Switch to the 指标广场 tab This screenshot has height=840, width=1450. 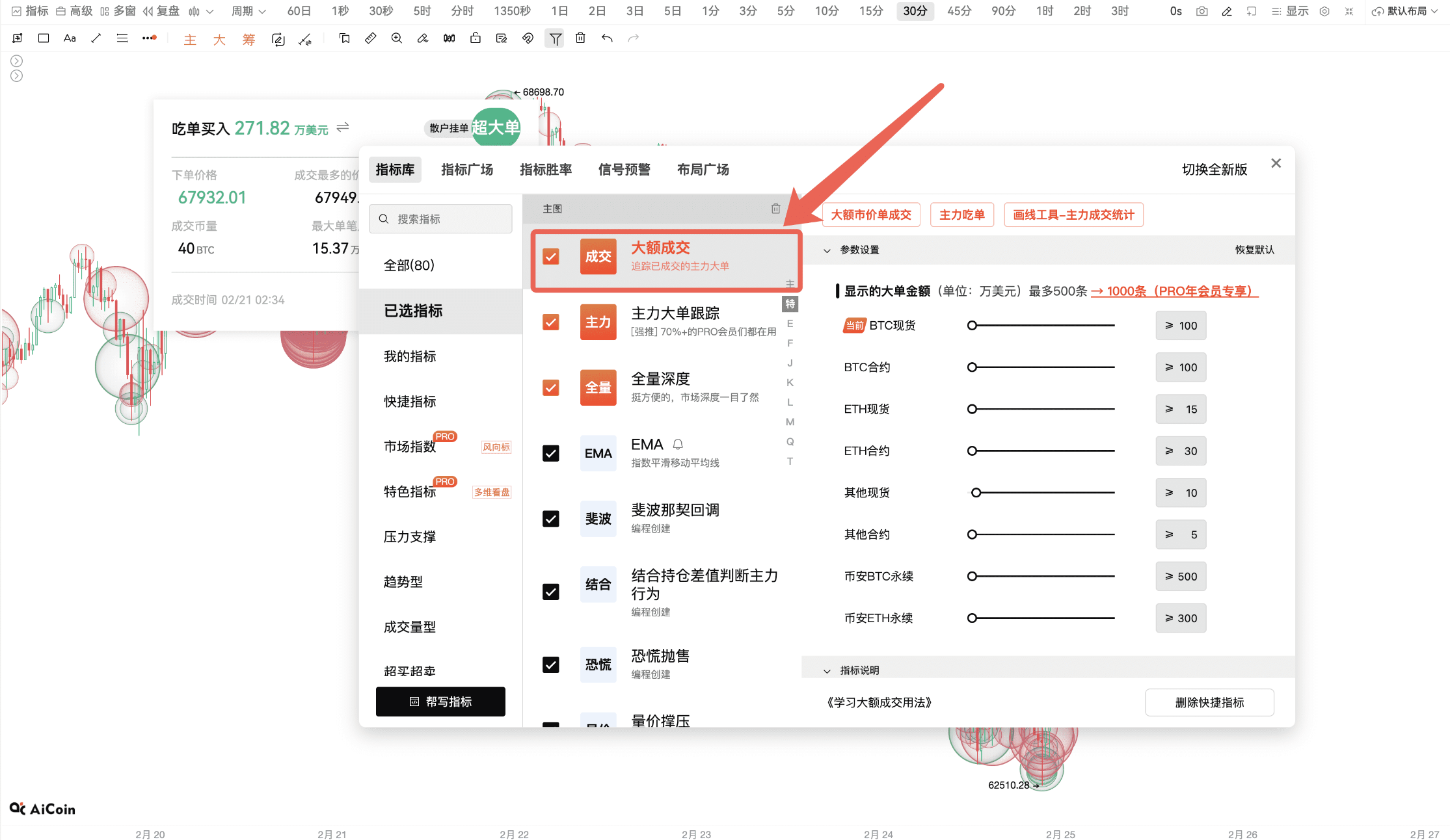(467, 170)
